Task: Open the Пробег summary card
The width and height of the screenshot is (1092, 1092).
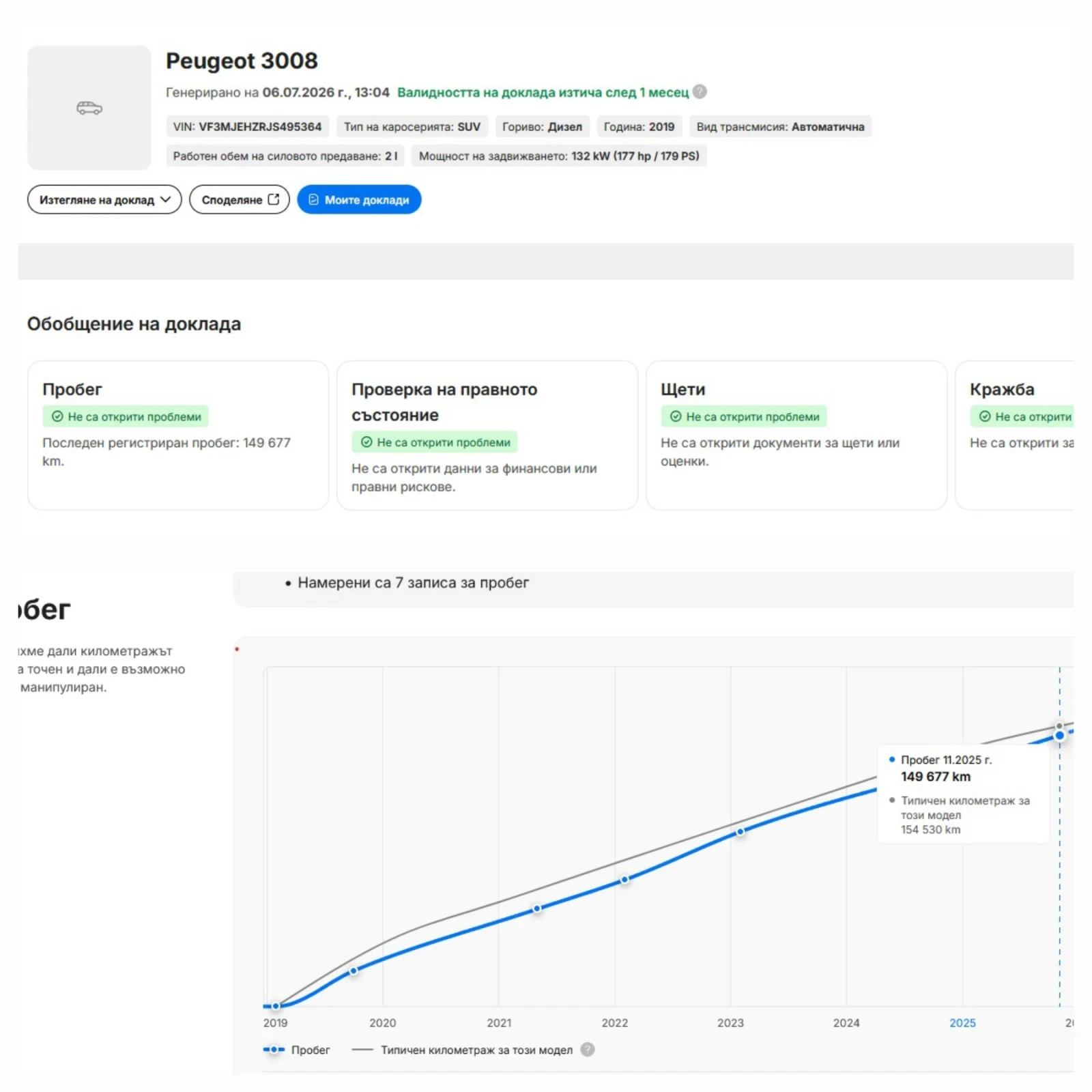Action: 178,435
